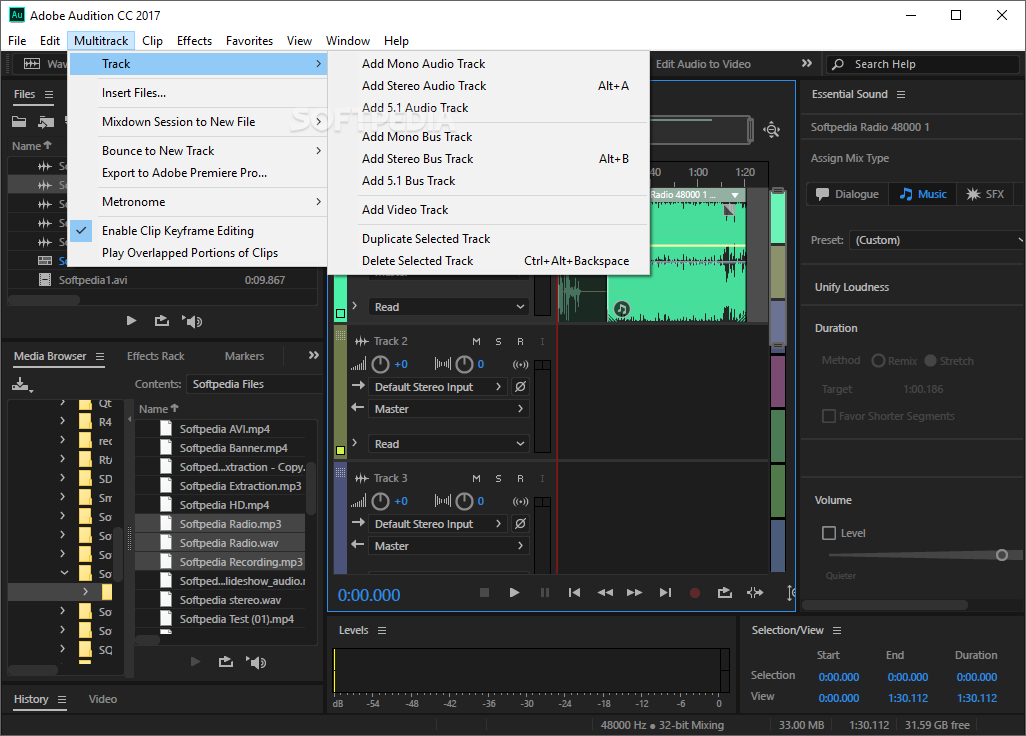Select Insert Files... from Multitrack menu
This screenshot has height=736, width=1026.
tap(198, 93)
